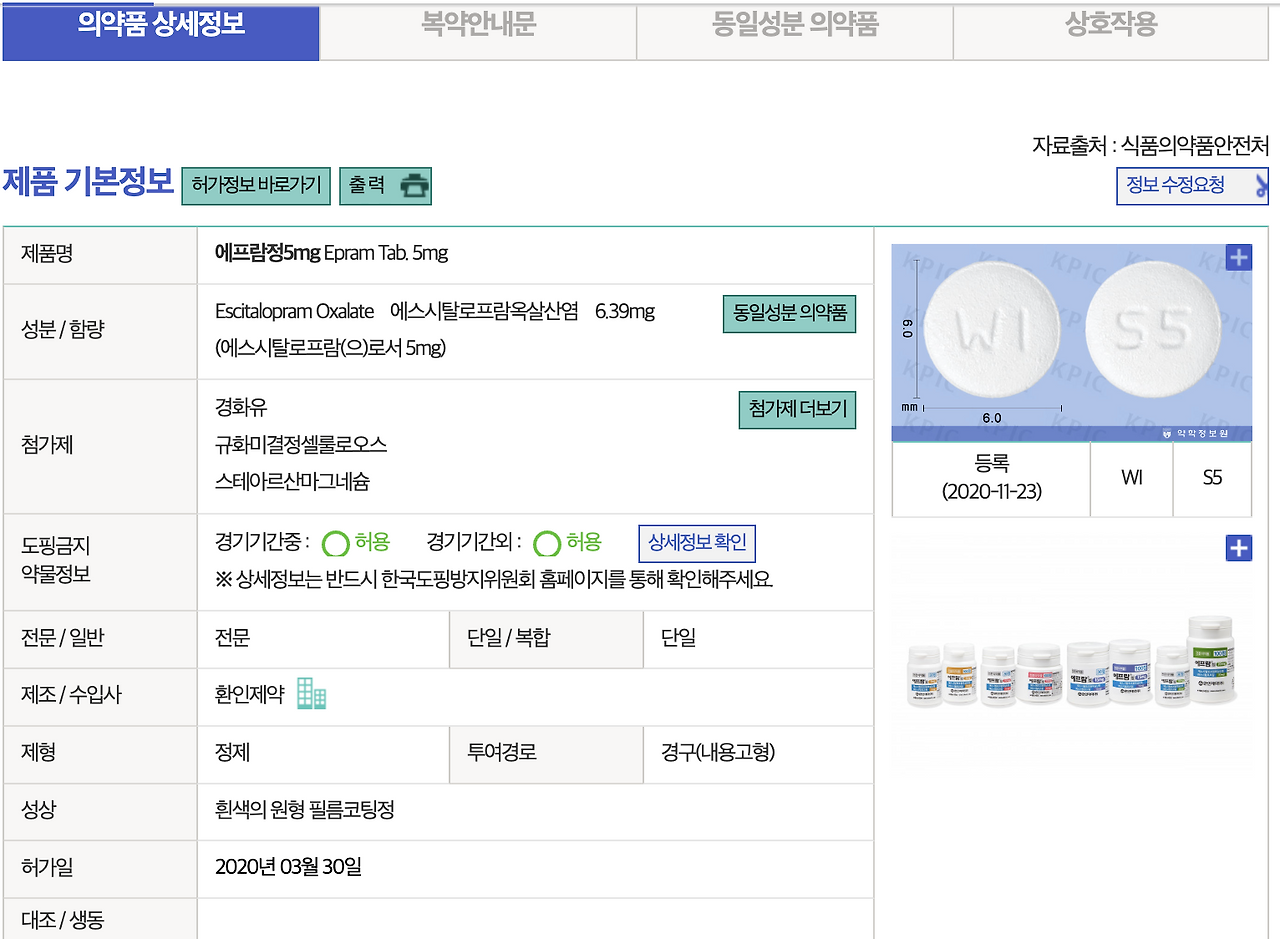Open the 상세정보 확인 link

697,543
